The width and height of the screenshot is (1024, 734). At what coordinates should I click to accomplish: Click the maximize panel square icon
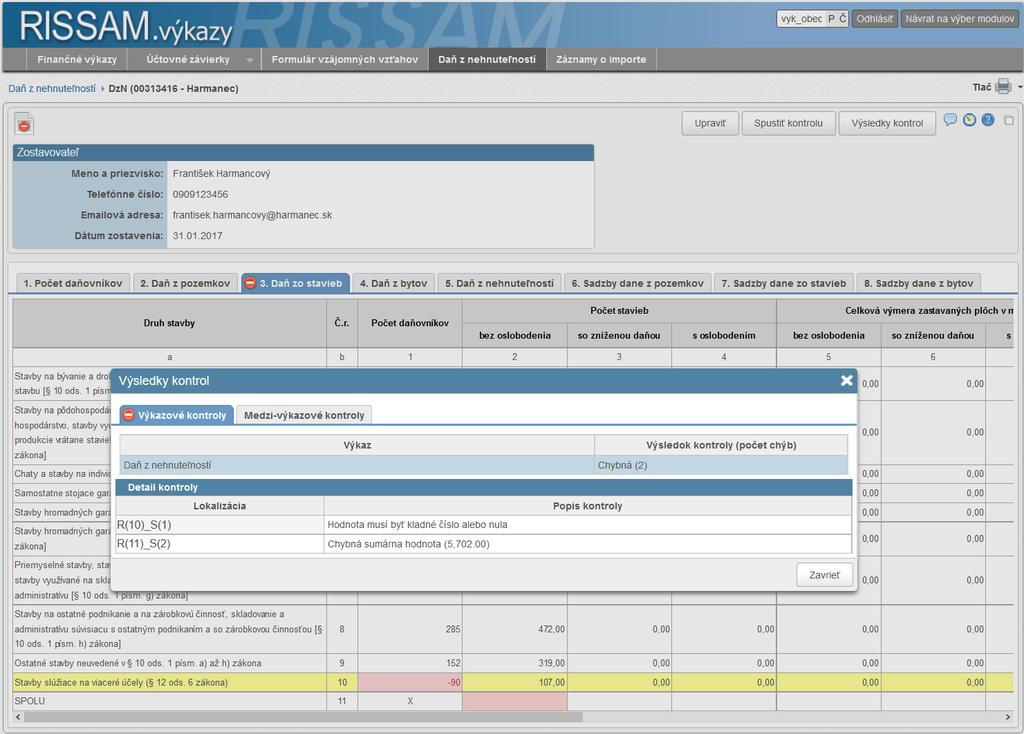pyautogui.click(x=1009, y=120)
